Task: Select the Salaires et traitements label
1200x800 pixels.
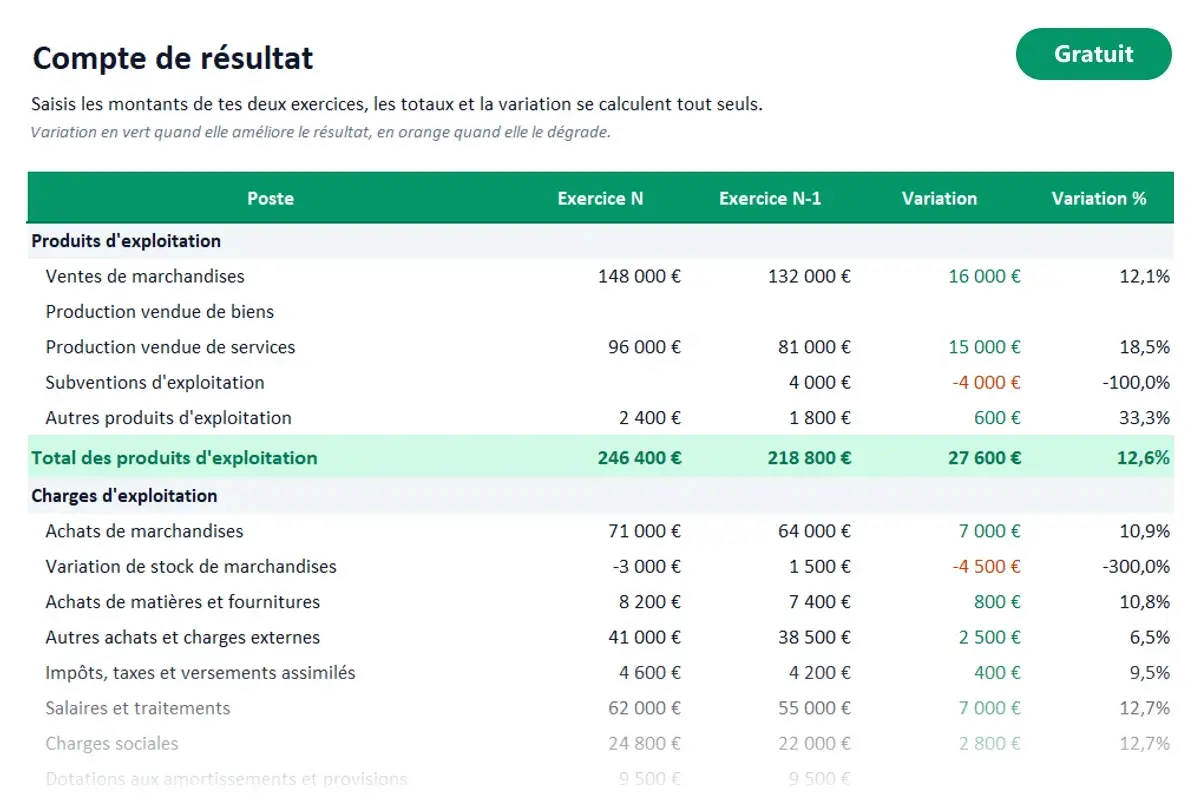Action: pyautogui.click(x=138, y=708)
